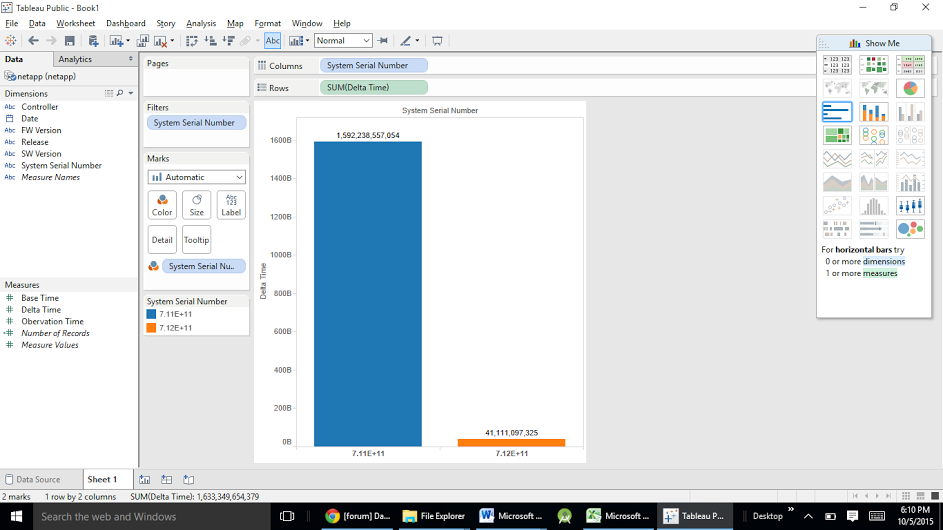Screen dimensions: 943x530
Task: Click the Tableau start page icon
Action: point(10,41)
